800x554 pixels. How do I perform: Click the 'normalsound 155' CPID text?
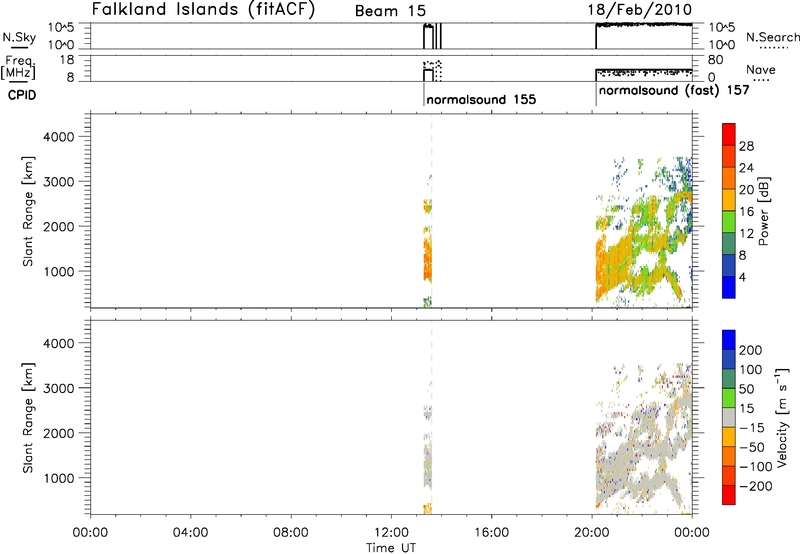tap(481, 99)
